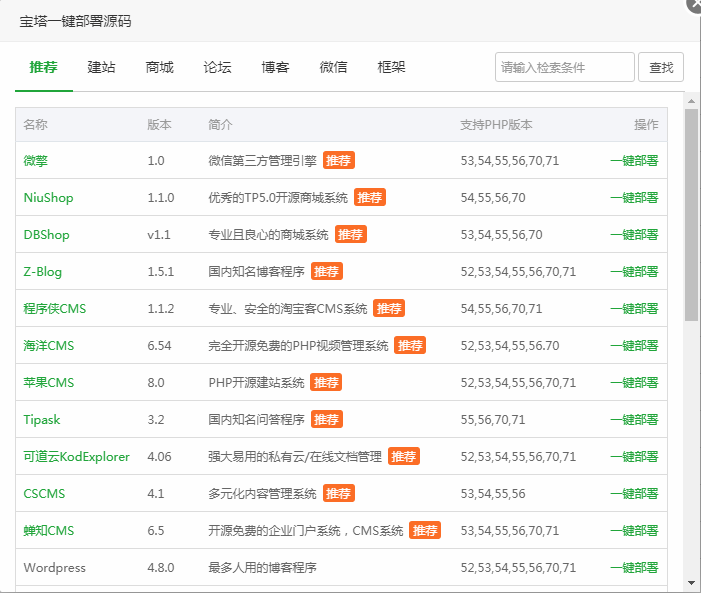Viewport: 701px width, 594px height.
Task: Click the 宝塔一键部署源码 dialog title
Action: [x=76, y=21]
